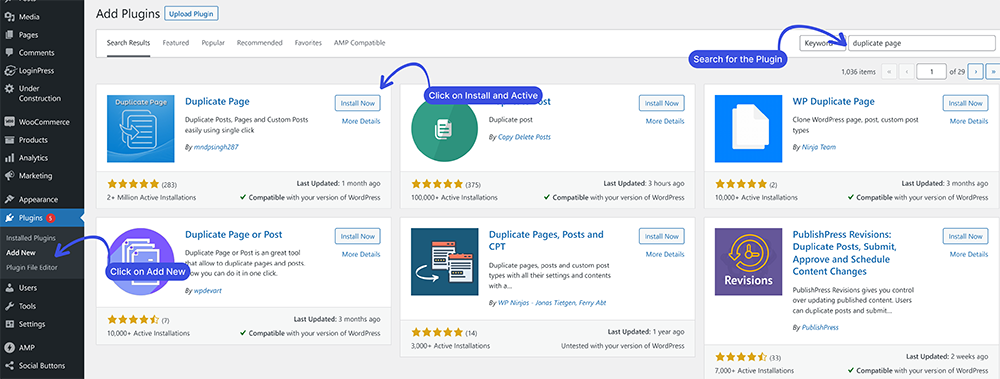The height and width of the screenshot is (379, 1000).
Task: Click the Duplicate Pages, Posts and CPT thumbnail
Action: (445, 262)
